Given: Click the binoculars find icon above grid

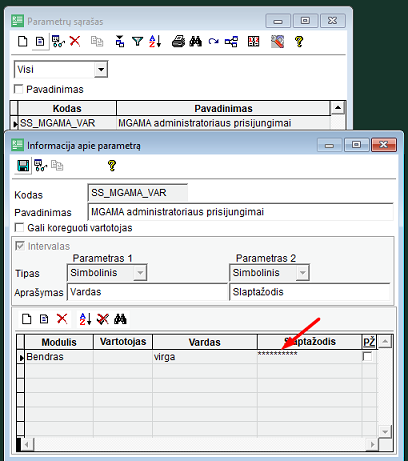Looking at the screenshot, I should pyautogui.click(x=120, y=319).
